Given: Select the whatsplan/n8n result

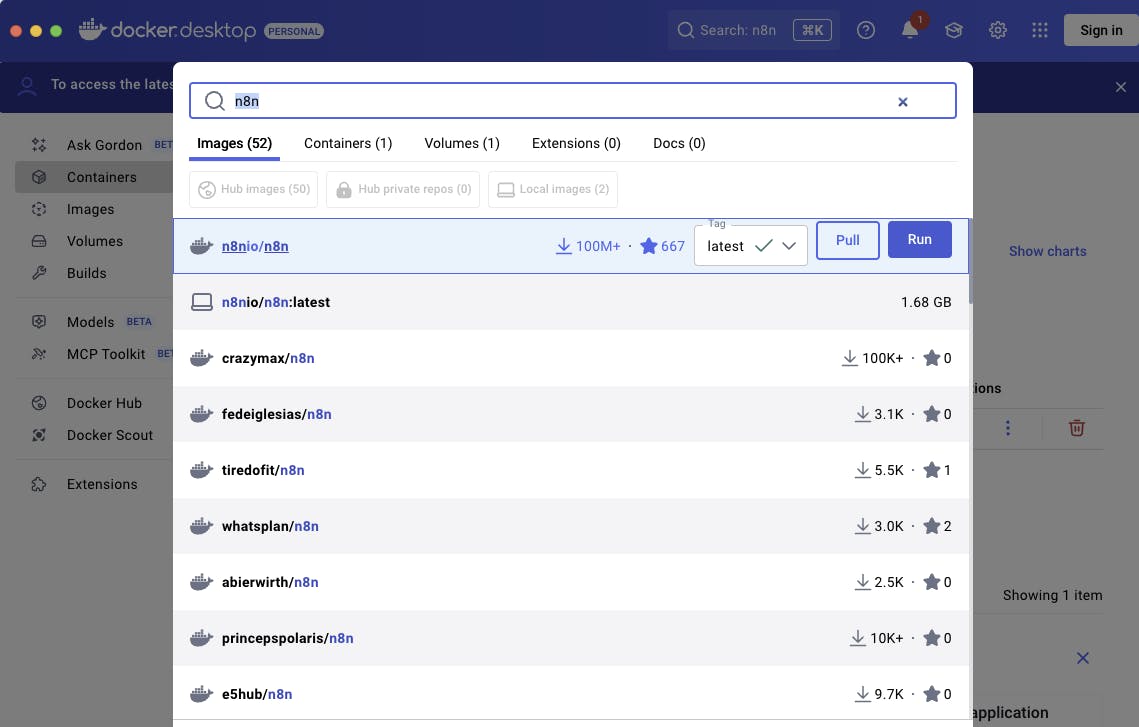Looking at the screenshot, I should click(571, 526).
